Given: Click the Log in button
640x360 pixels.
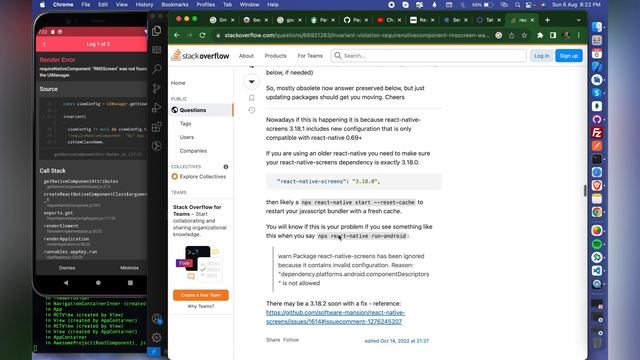Looking at the screenshot, I should tap(541, 56).
